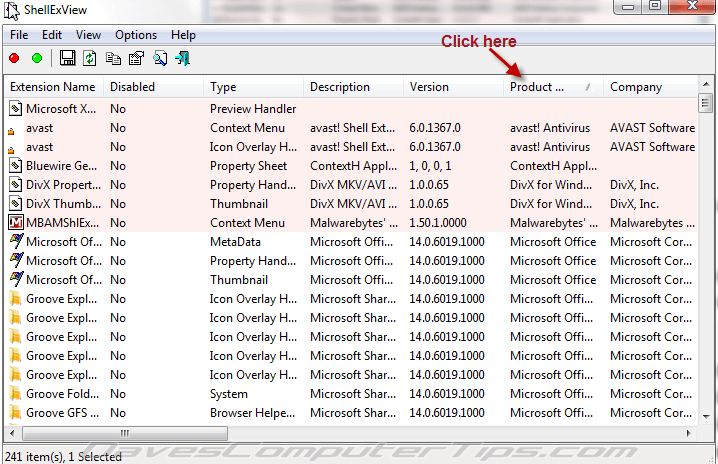Maximize the ShellExView window
This screenshot has width=718, height=464.
655,6
